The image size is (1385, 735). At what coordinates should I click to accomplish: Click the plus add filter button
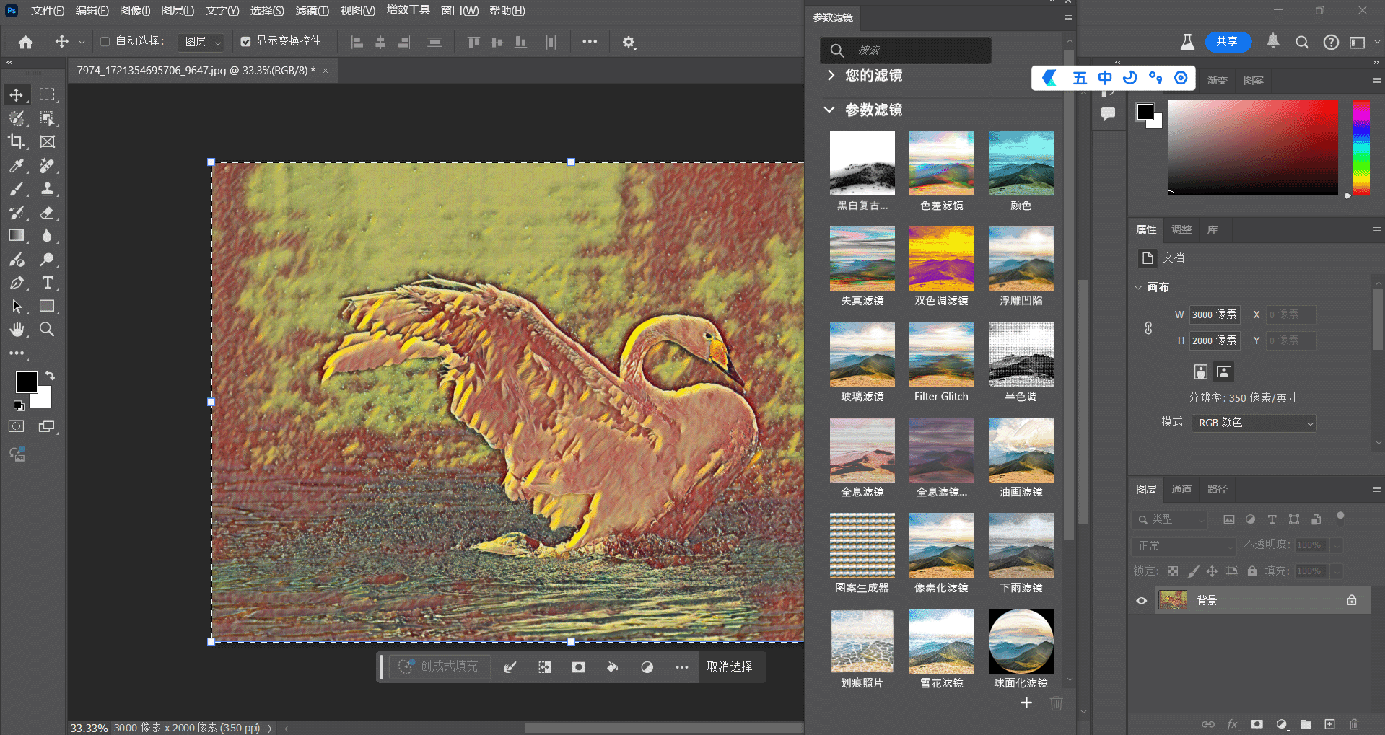(x=1026, y=703)
